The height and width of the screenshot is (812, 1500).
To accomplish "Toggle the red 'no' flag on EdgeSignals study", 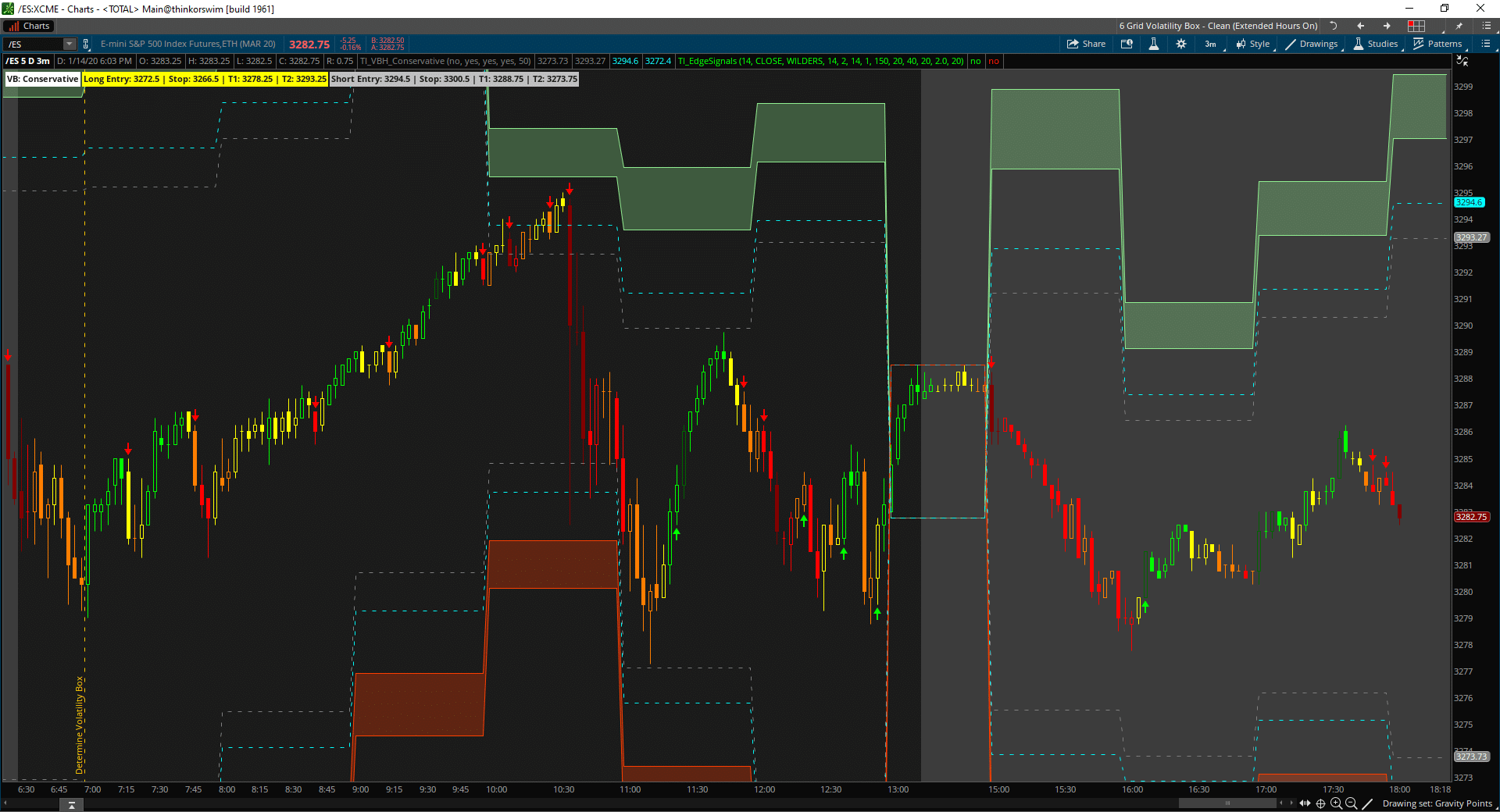I will pyautogui.click(x=994, y=61).
